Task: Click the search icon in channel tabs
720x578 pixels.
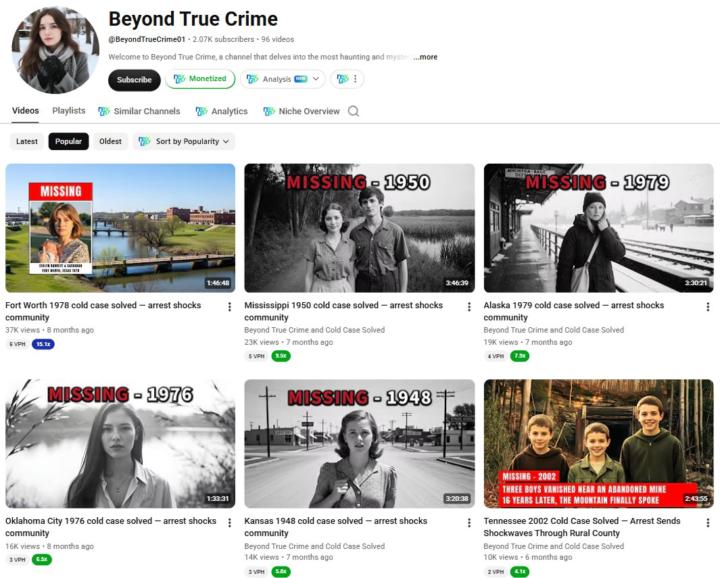Action: point(353,111)
